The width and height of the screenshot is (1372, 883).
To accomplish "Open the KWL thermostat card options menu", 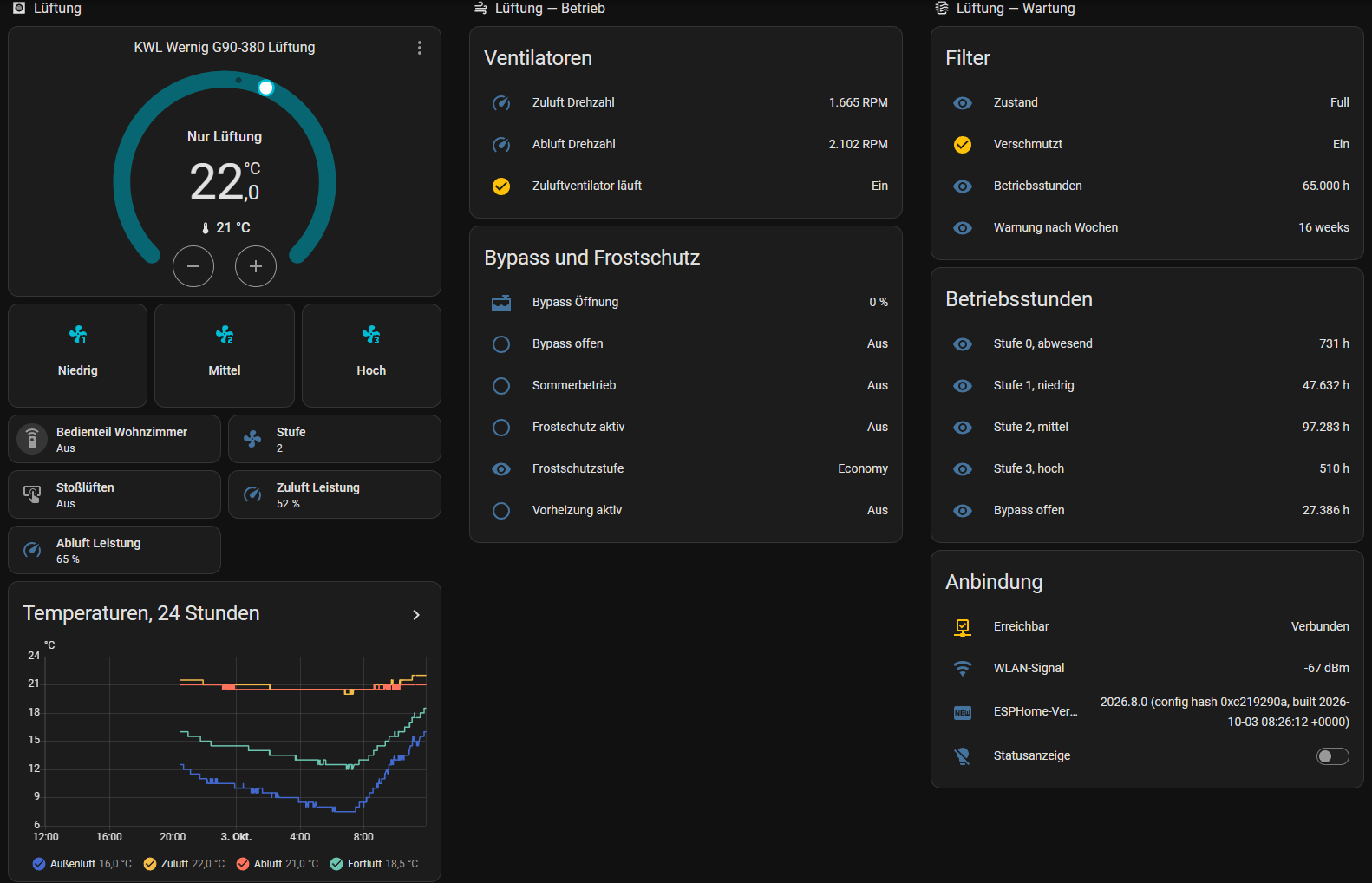I will (x=420, y=48).
